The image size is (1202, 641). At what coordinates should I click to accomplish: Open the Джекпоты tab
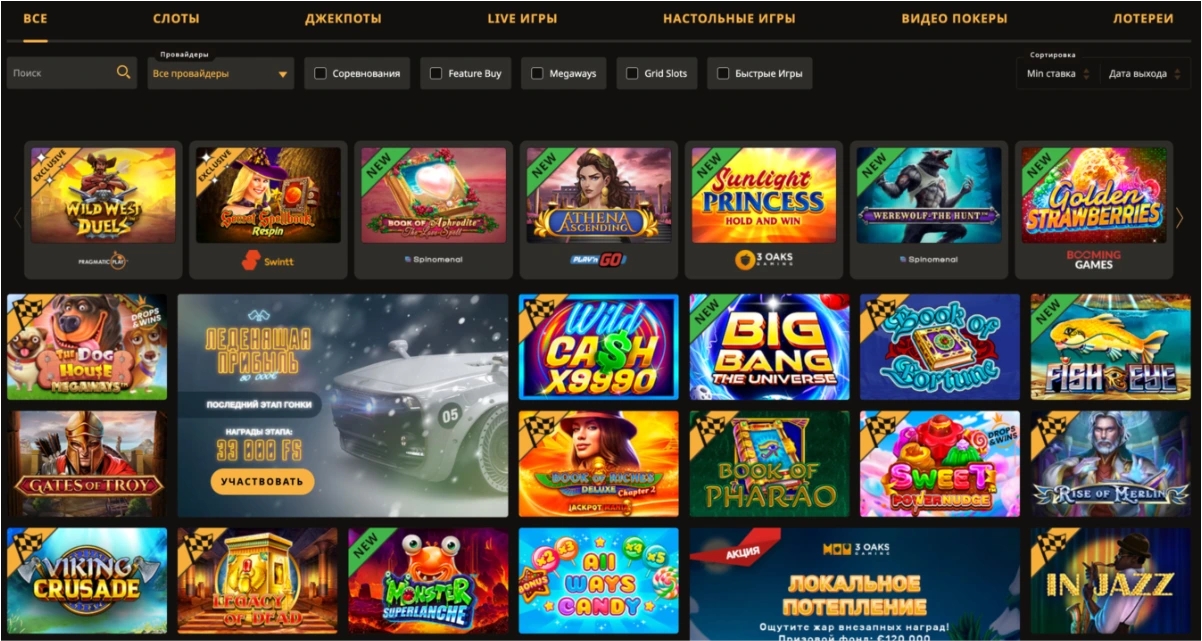[x=343, y=18]
